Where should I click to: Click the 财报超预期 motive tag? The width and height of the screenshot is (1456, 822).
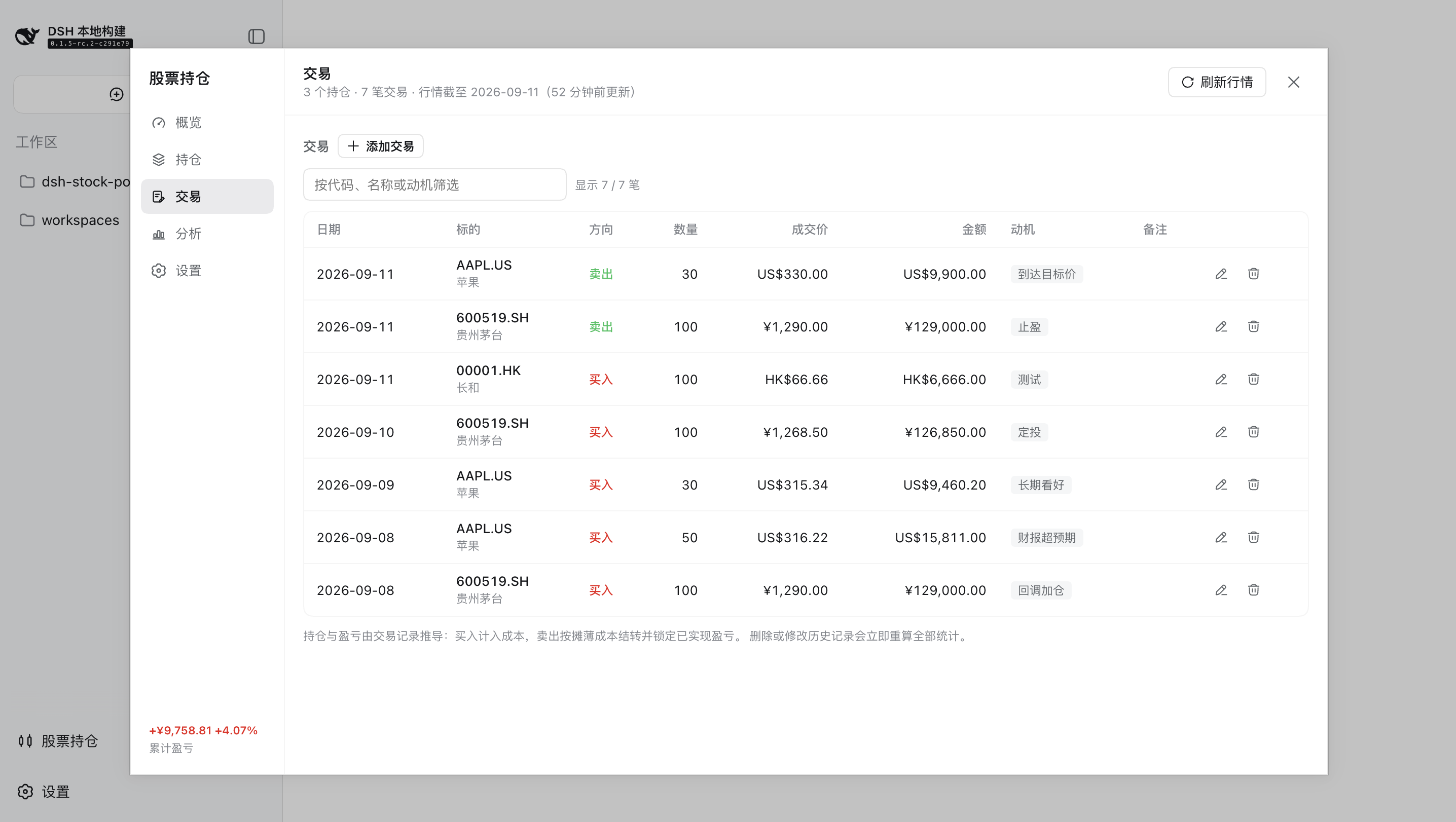pyautogui.click(x=1047, y=537)
